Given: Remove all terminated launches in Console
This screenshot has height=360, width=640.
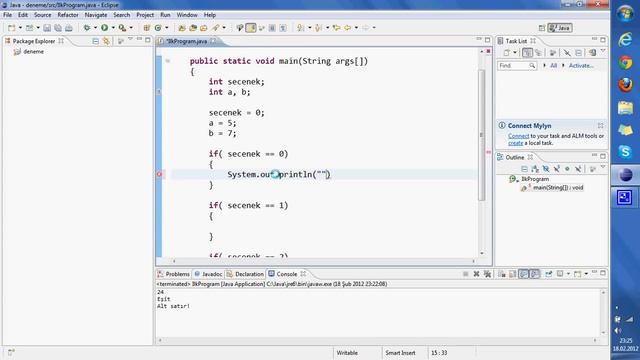Looking at the screenshot, I should [487, 274].
